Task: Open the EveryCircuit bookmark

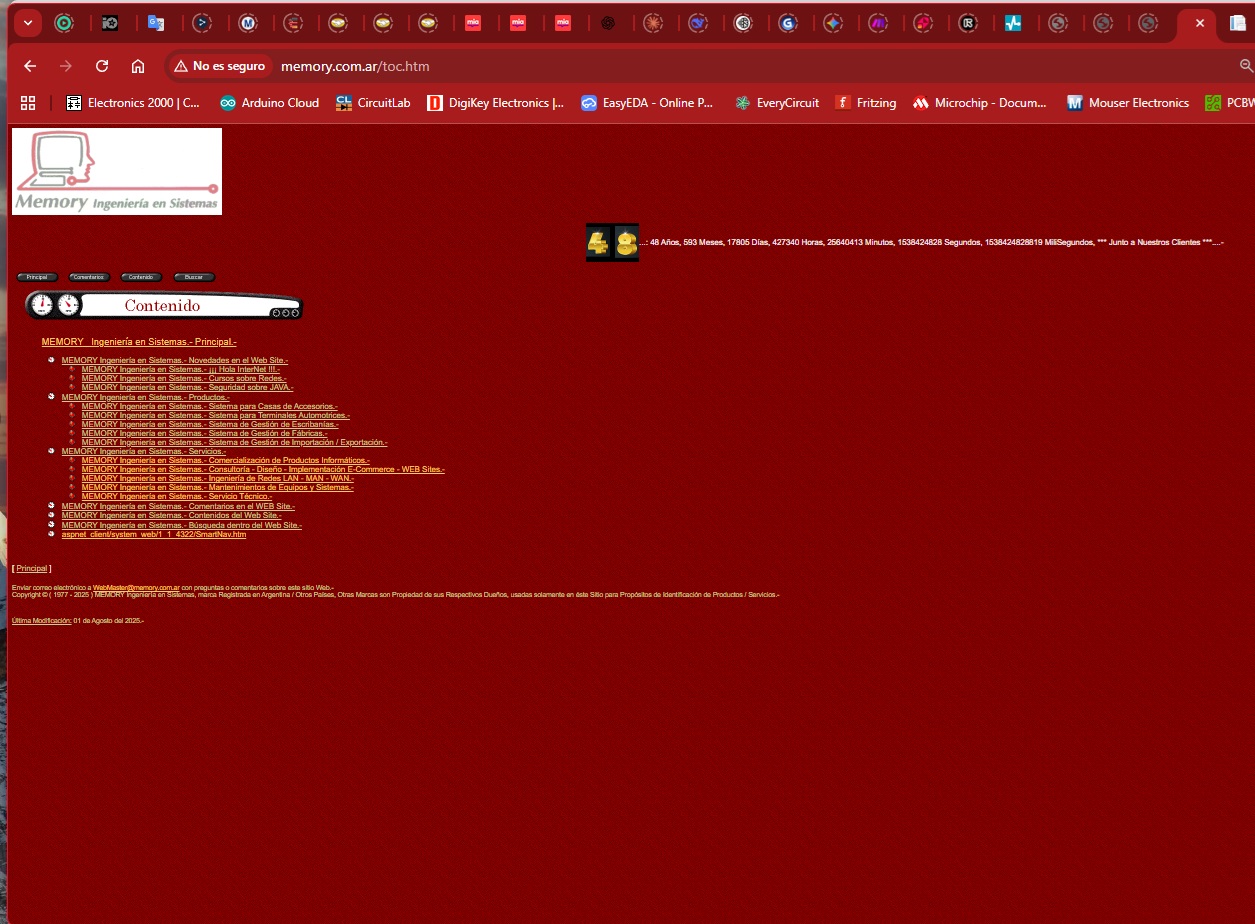Action: coord(777,102)
